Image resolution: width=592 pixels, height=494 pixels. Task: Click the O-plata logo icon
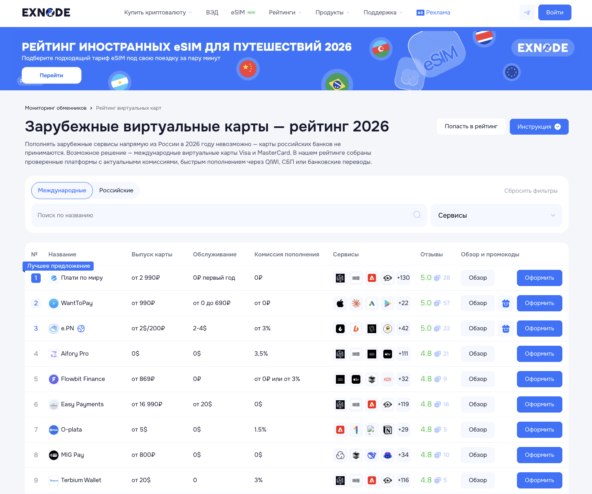[x=54, y=430]
